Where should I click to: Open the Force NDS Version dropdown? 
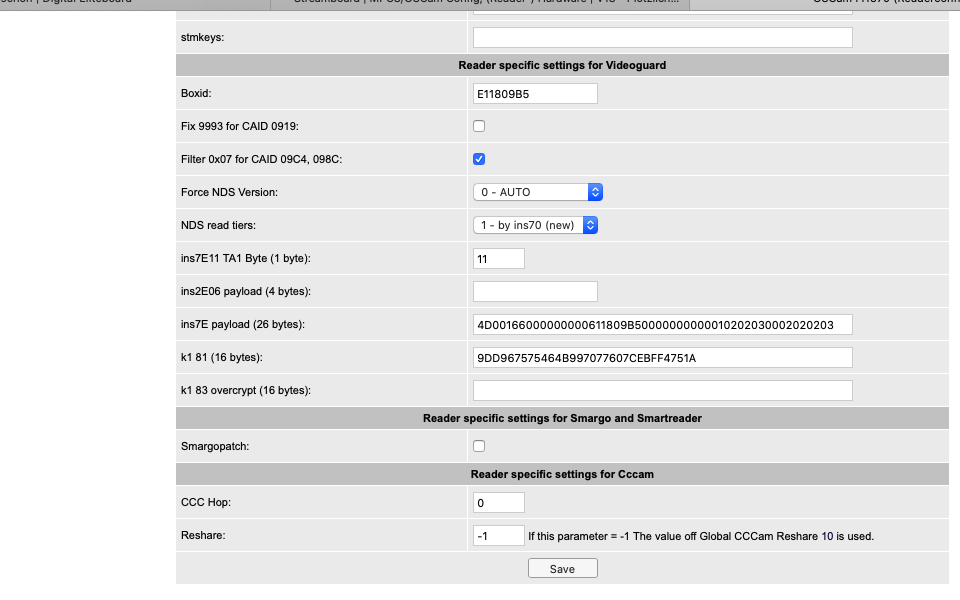538,192
